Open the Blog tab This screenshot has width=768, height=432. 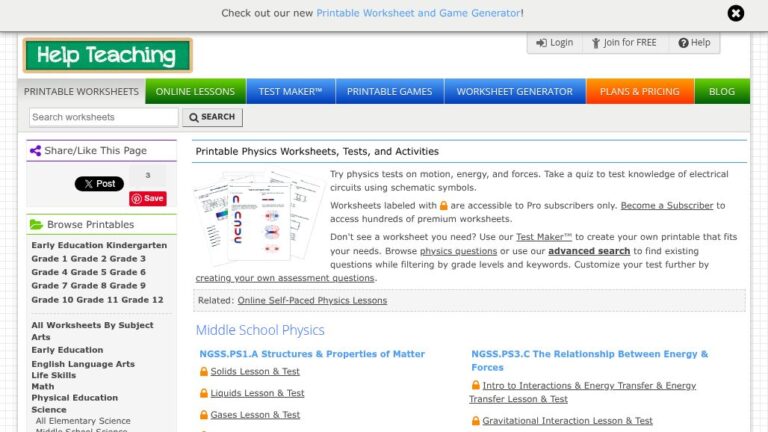tap(722, 92)
